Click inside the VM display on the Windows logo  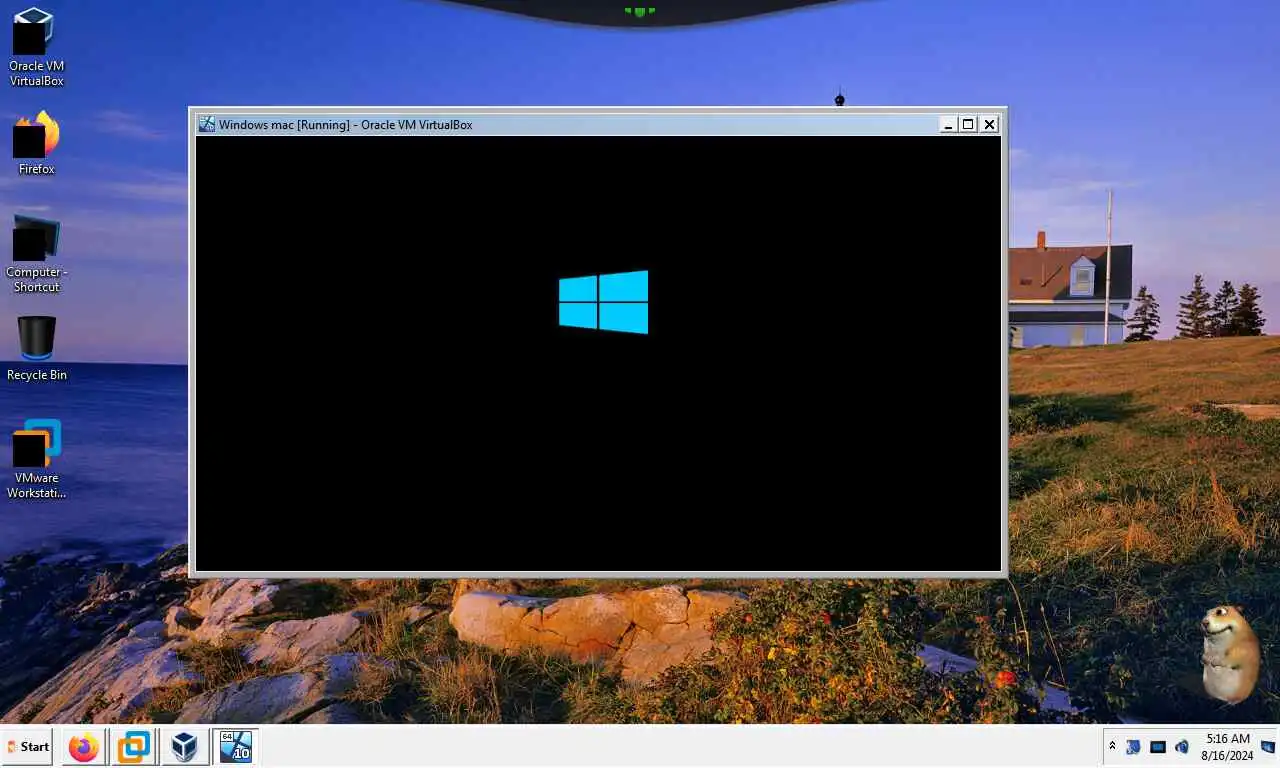603,301
